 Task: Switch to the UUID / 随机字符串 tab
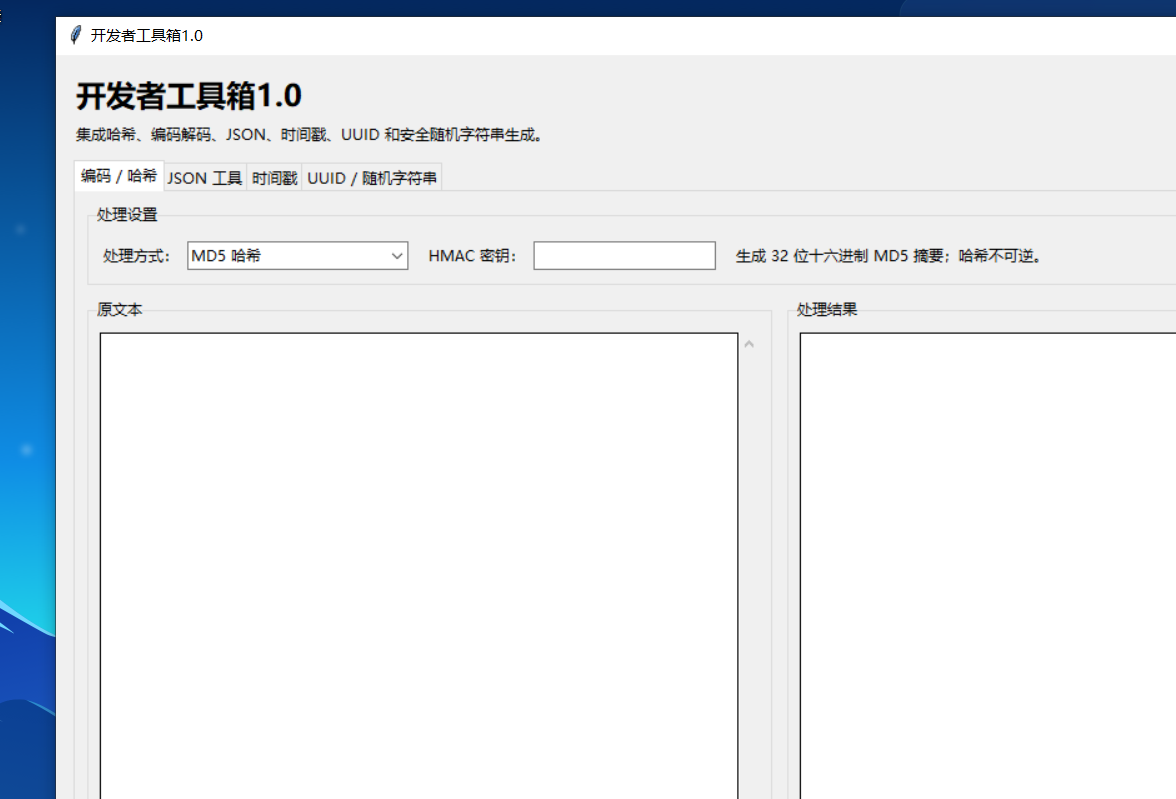372,178
